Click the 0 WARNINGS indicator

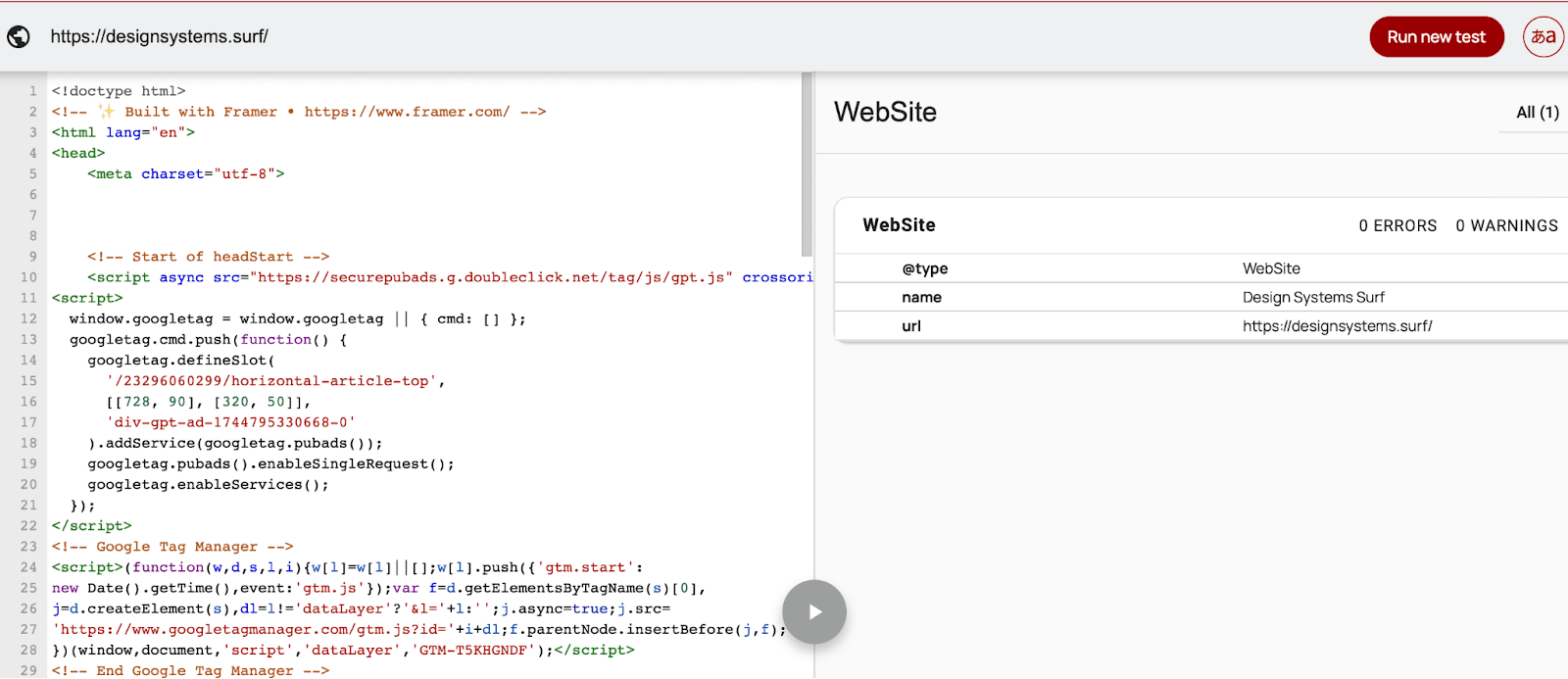point(1506,225)
